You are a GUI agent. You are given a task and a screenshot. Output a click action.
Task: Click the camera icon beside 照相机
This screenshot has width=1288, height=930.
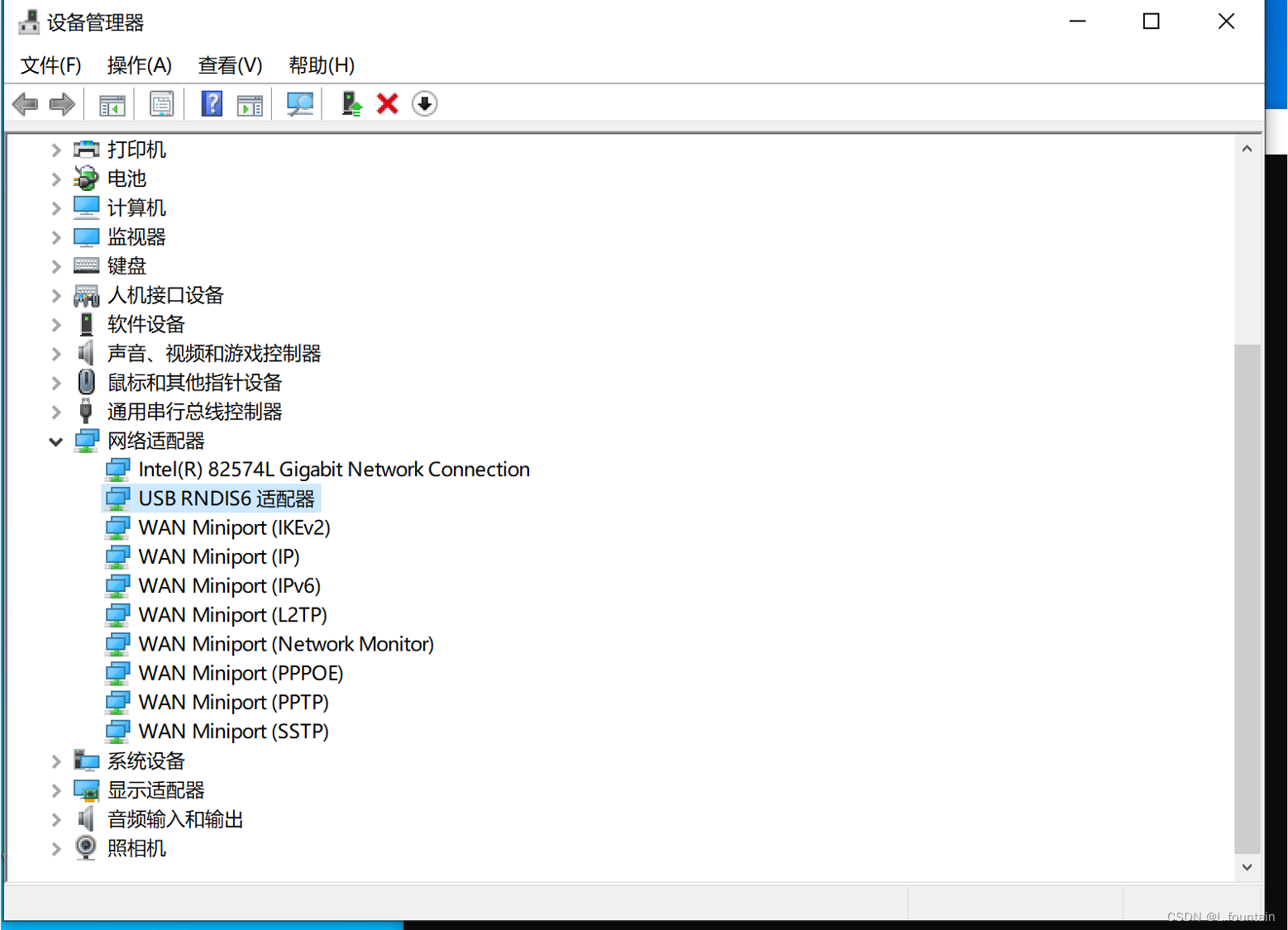coord(86,847)
